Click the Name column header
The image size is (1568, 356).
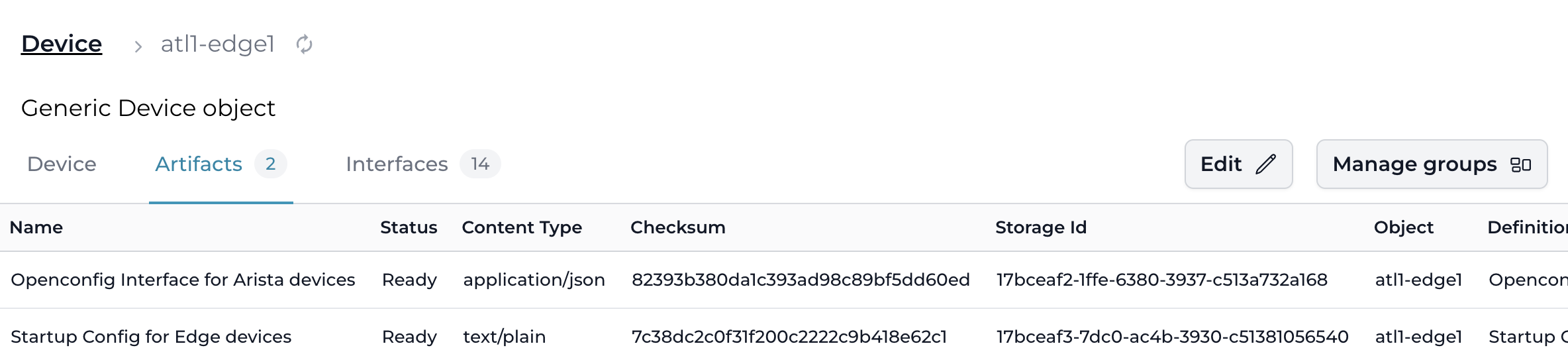pyautogui.click(x=36, y=227)
